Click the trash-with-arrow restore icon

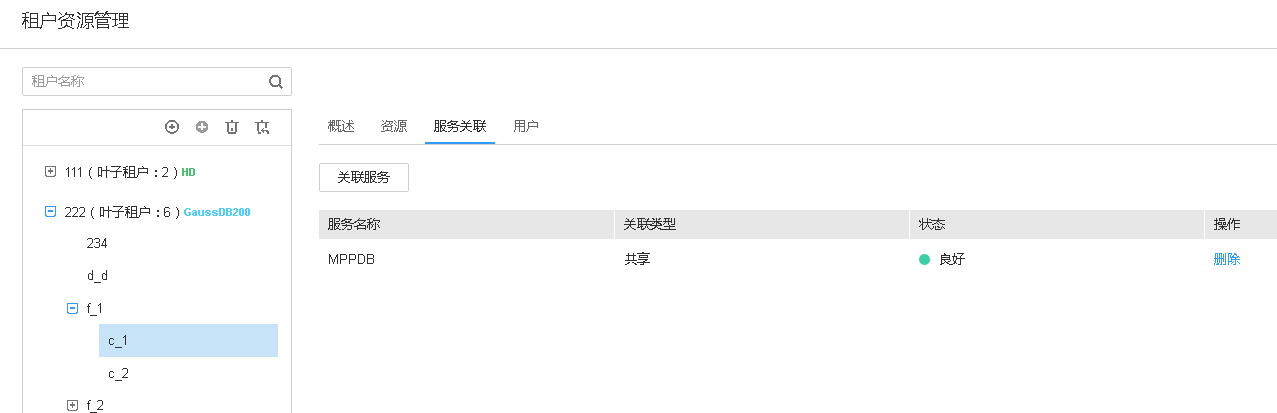[262, 127]
